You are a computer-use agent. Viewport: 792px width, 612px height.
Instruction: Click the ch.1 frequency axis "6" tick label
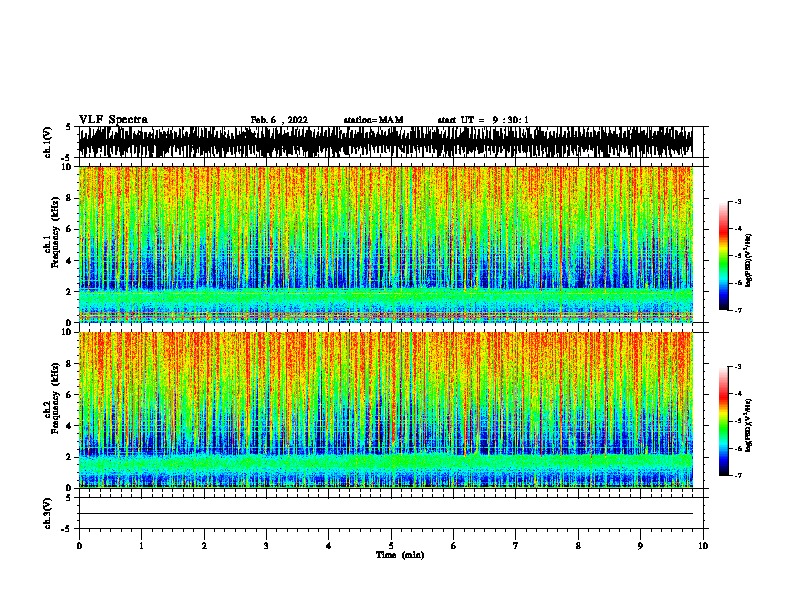click(x=69, y=230)
